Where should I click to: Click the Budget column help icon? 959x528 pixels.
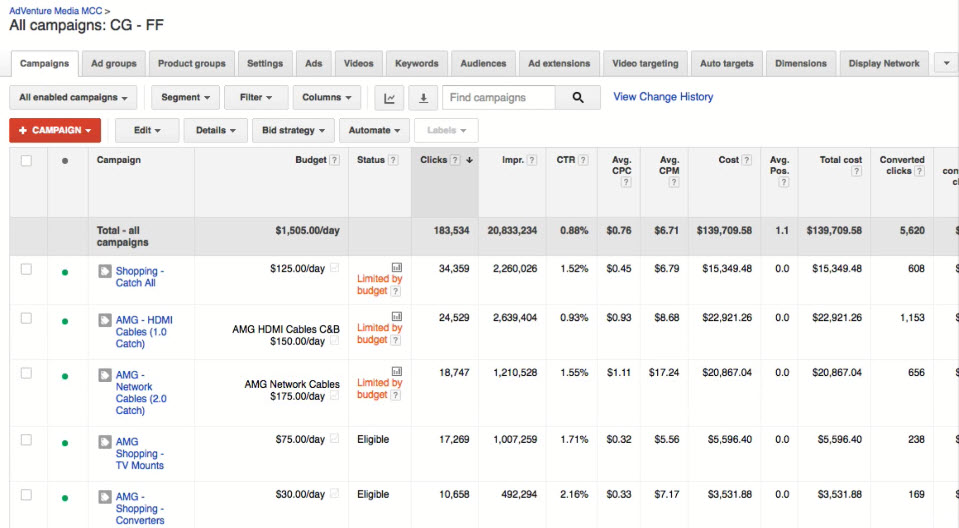tap(335, 161)
